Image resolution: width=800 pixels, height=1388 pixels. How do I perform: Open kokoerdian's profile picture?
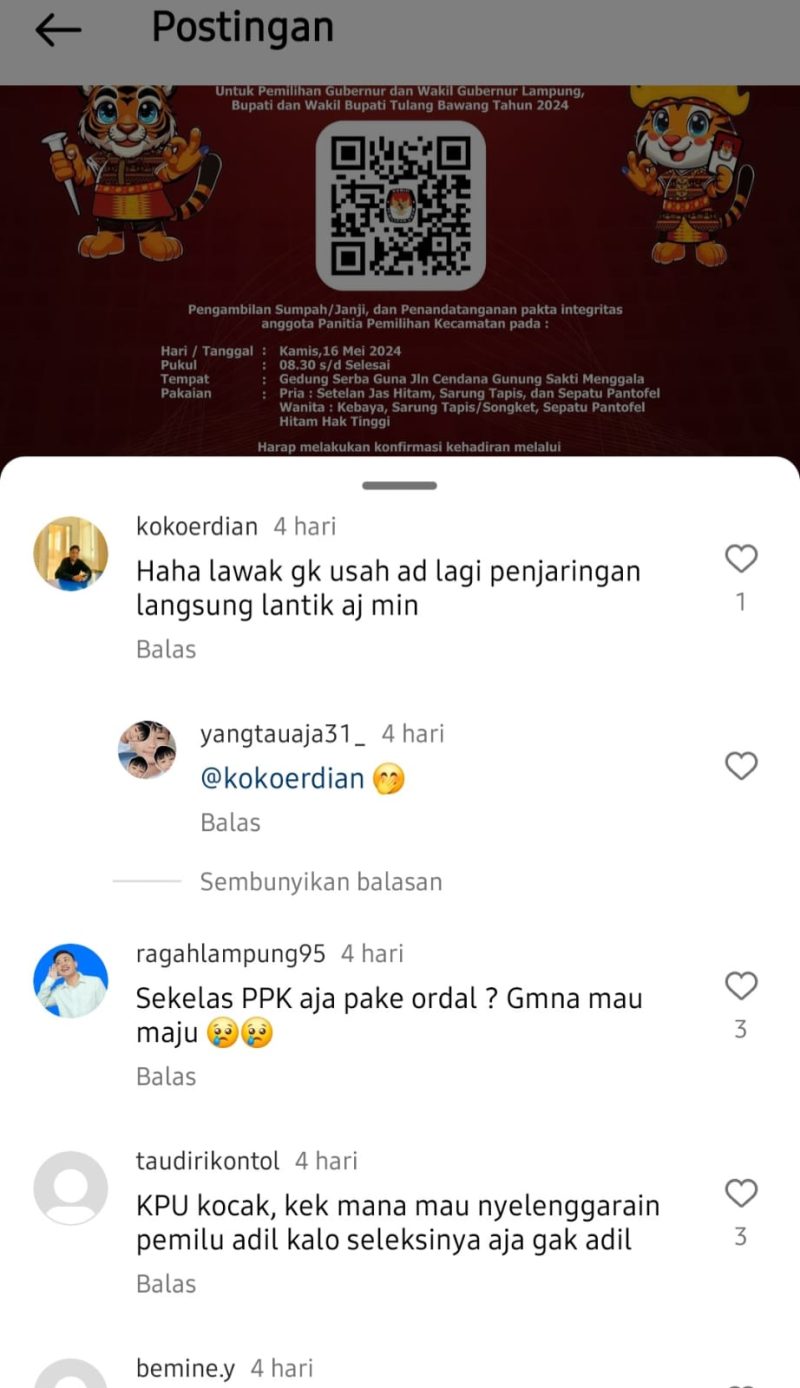71,554
